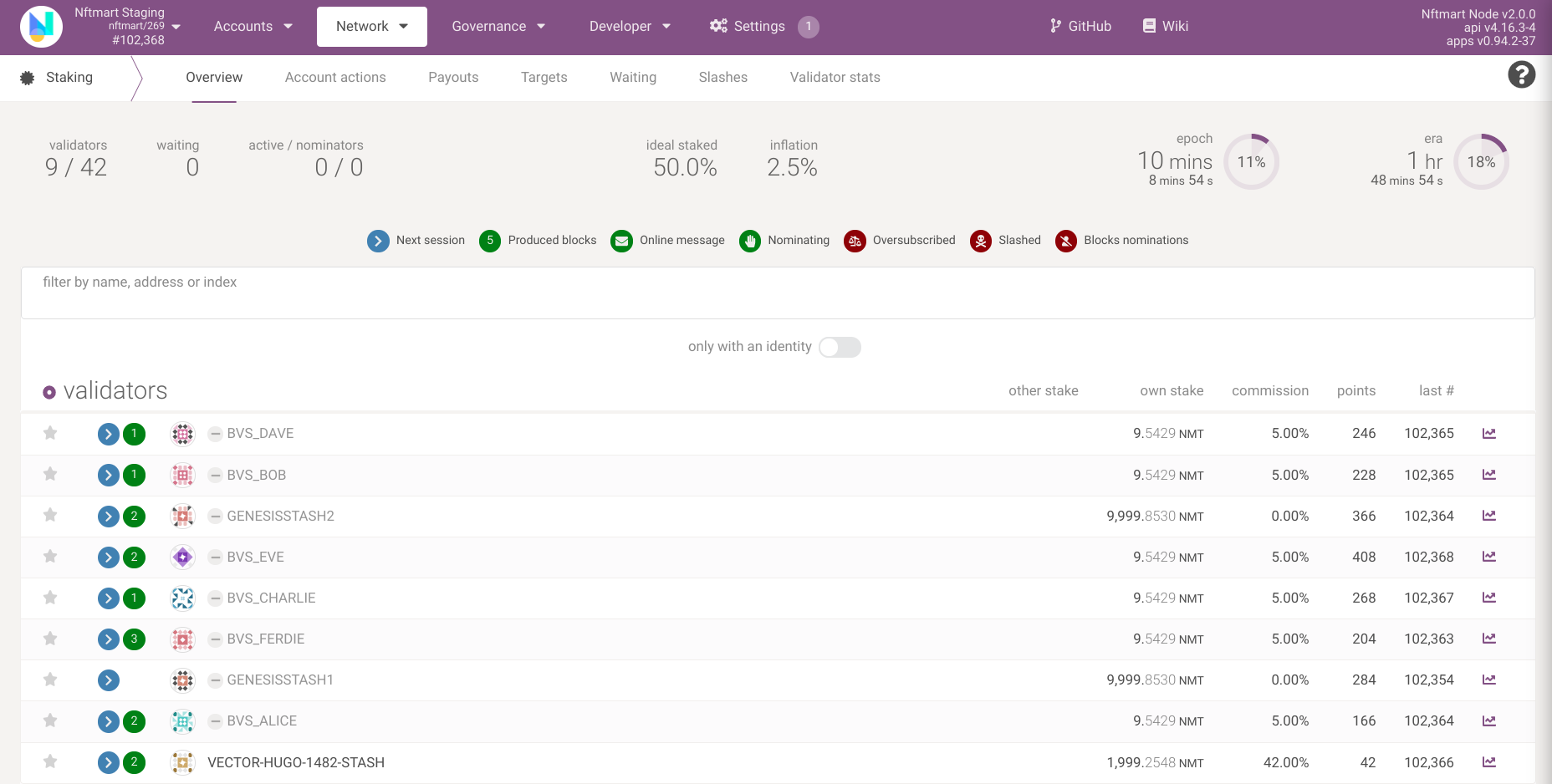Click the Nominating legend icon
Viewport: 1552px width, 784px height.
[x=750, y=241]
